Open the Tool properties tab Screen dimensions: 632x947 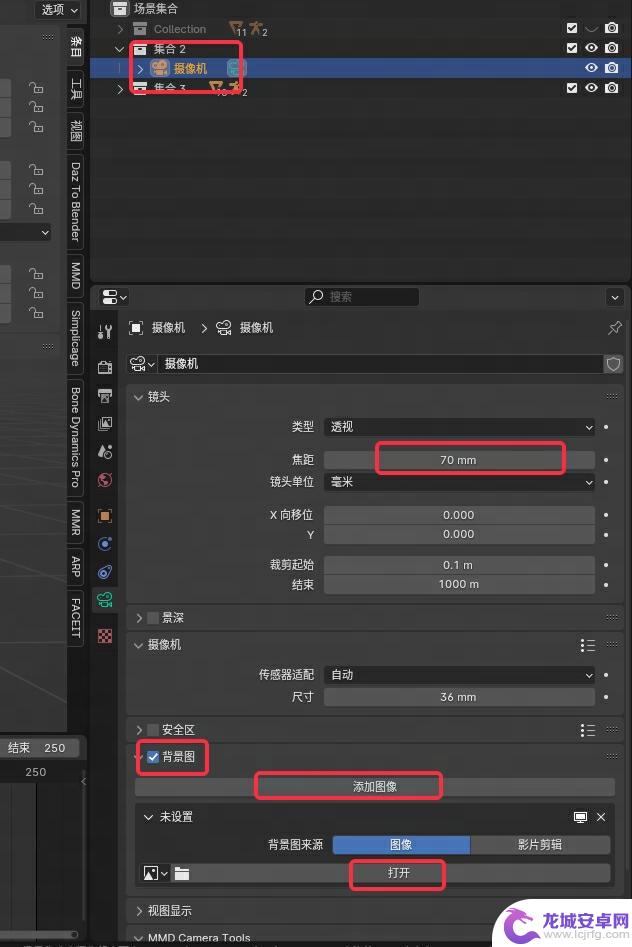(105, 332)
